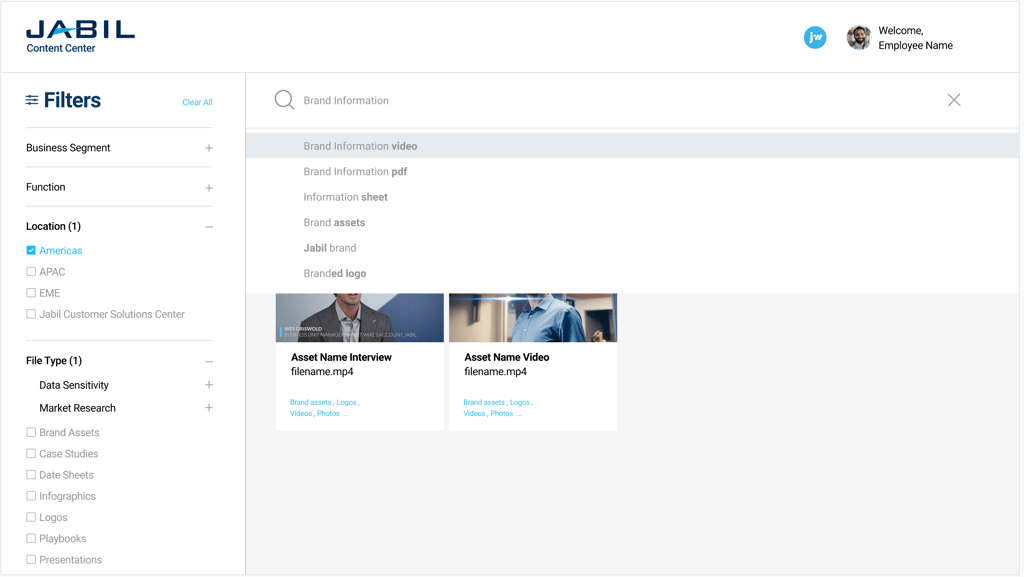Select 'Brand Information video' suggestion
Viewport: 1024px width, 577px height.
632,146
